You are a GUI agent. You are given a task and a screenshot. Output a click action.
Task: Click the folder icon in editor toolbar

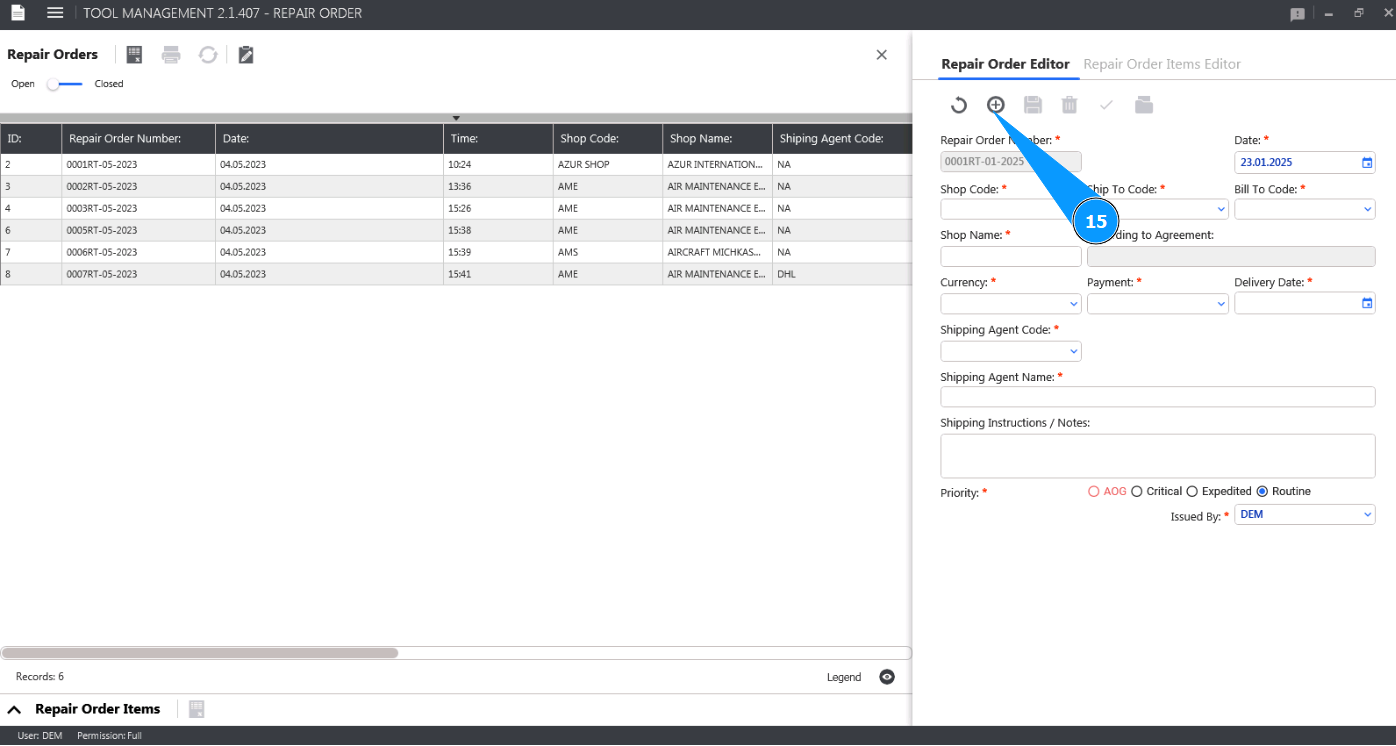(x=1144, y=105)
